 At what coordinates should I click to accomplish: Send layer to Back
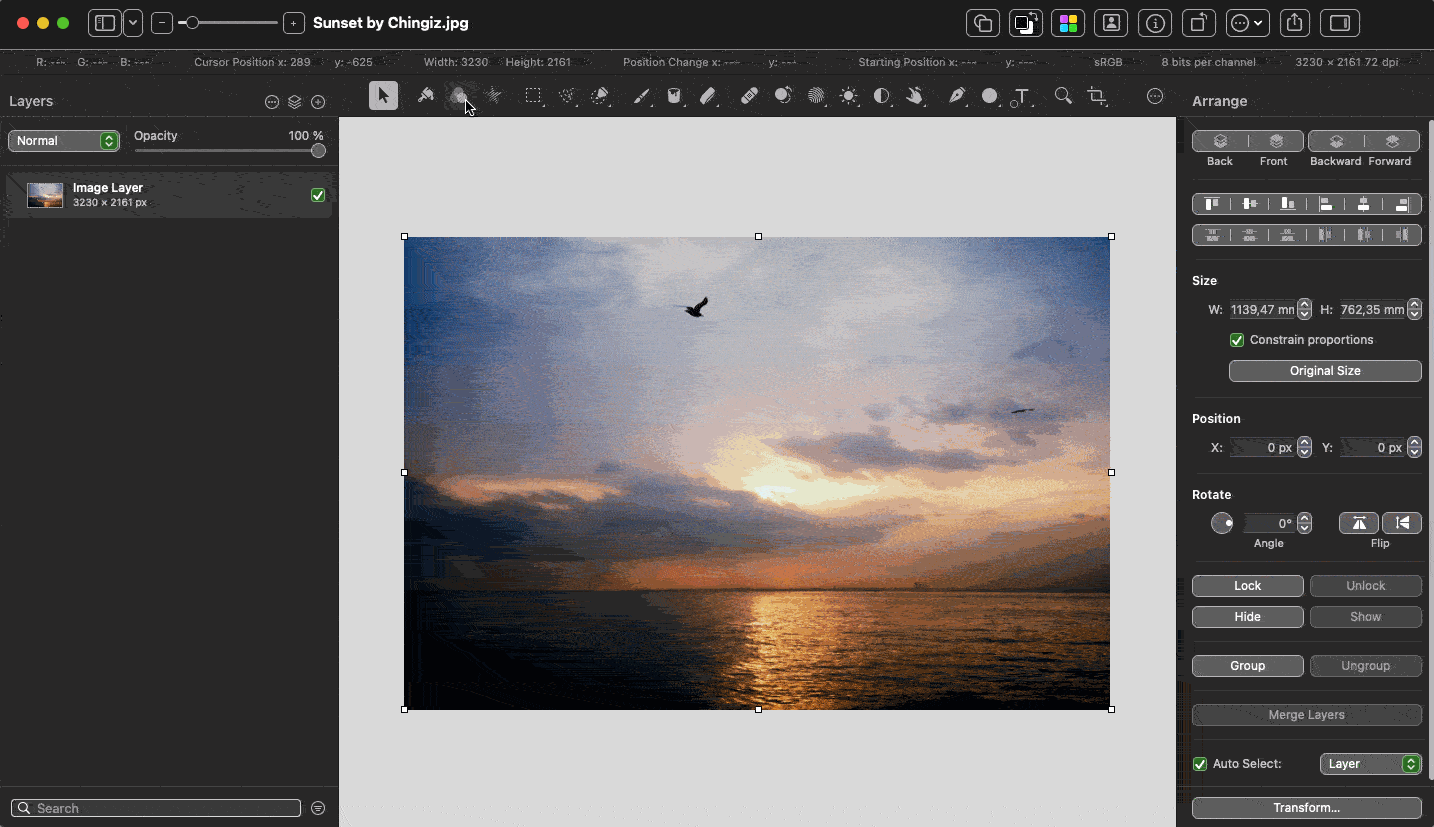pos(1220,141)
